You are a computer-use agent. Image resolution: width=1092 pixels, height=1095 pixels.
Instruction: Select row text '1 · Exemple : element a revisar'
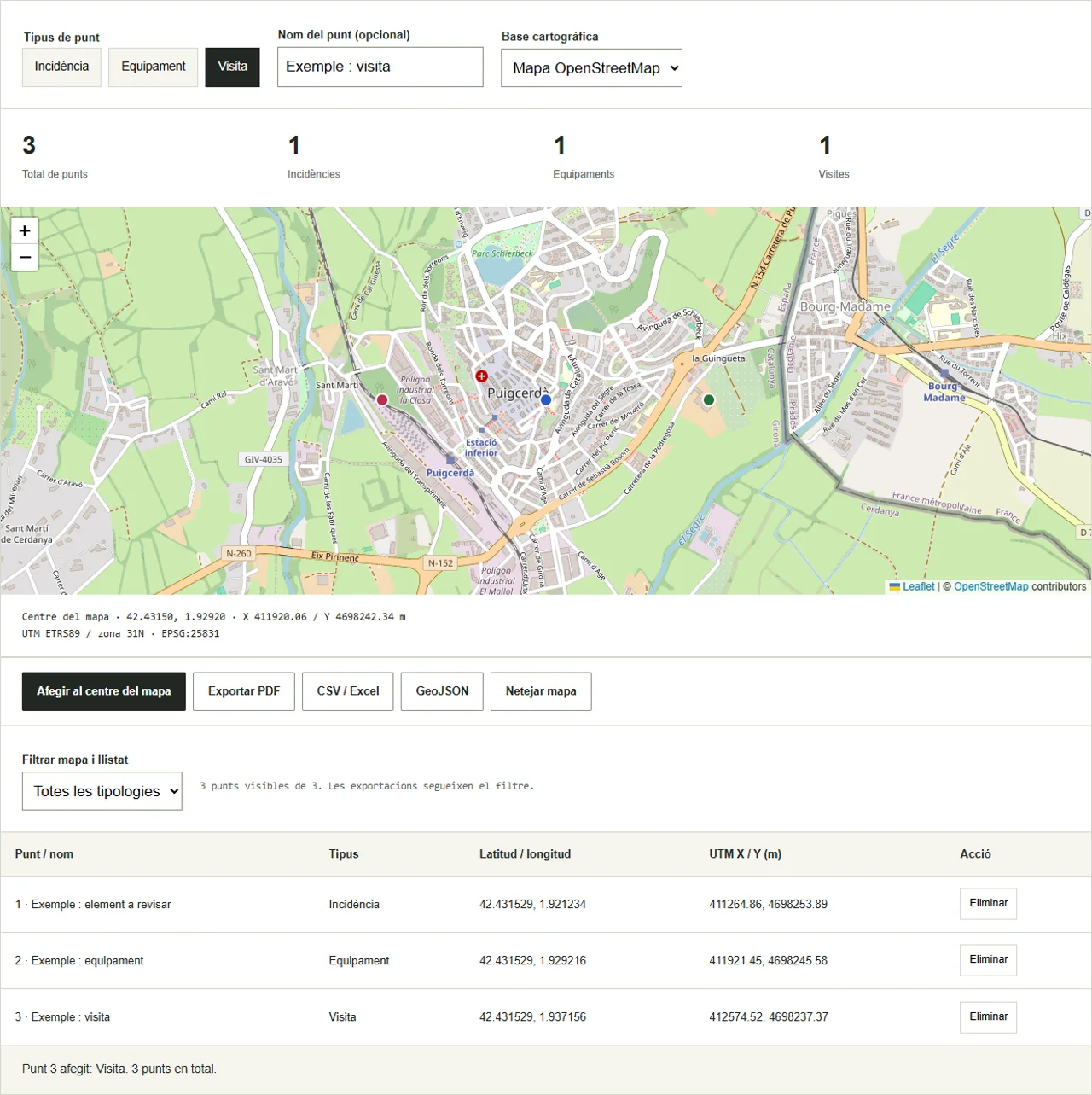tap(93, 904)
